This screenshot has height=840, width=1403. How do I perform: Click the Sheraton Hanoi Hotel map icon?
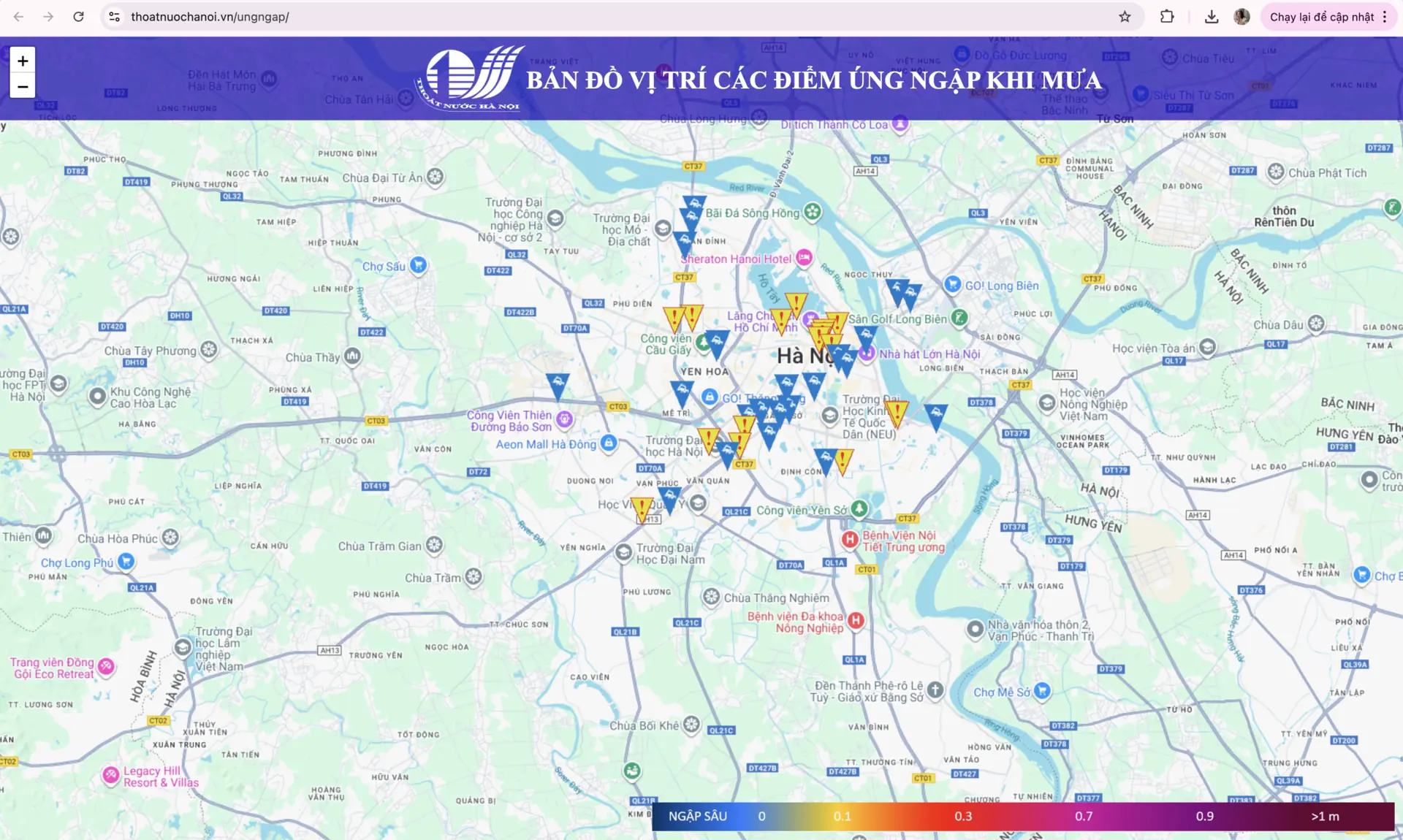pyautogui.click(x=805, y=258)
